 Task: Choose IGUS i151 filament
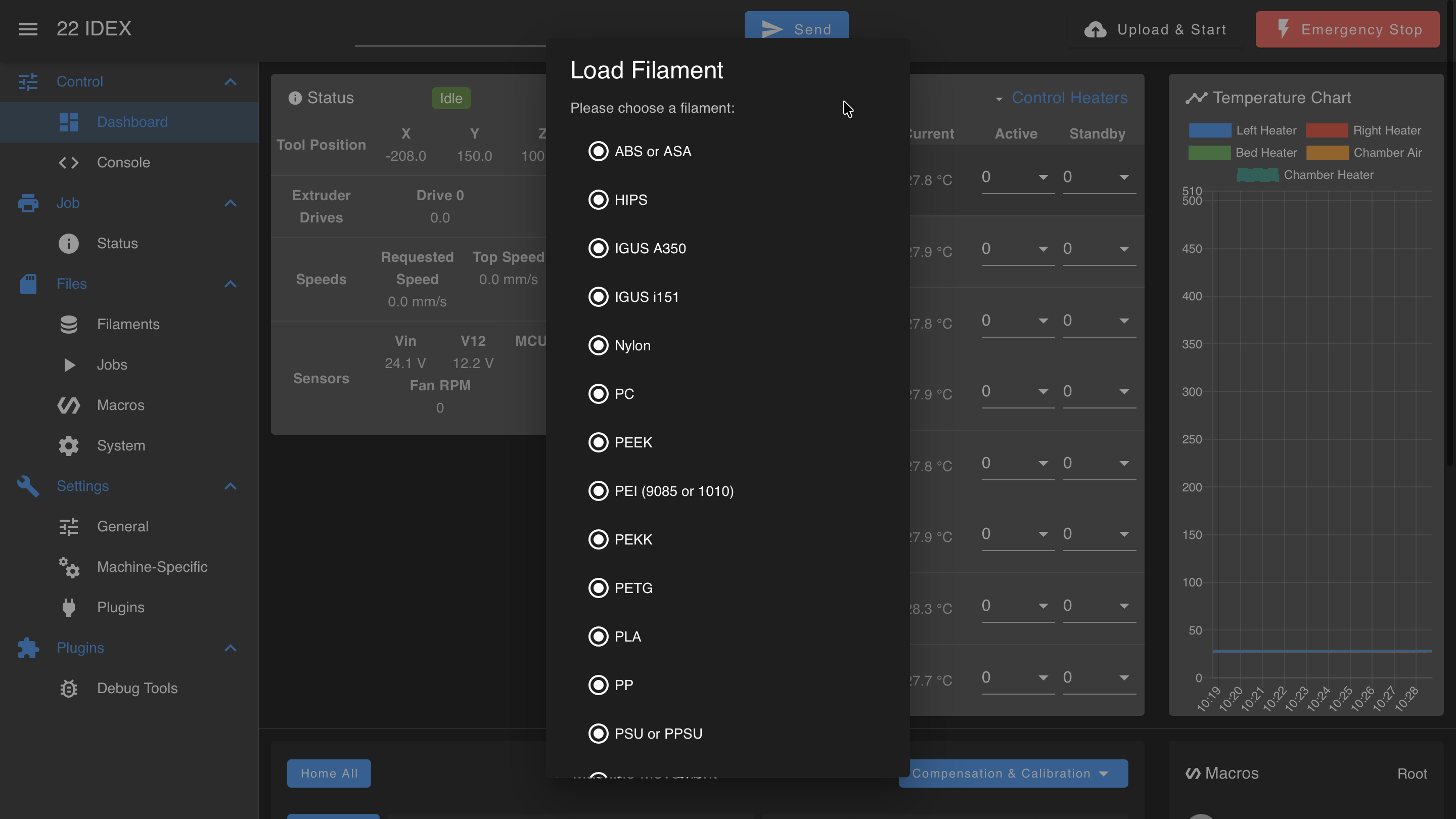coord(633,297)
